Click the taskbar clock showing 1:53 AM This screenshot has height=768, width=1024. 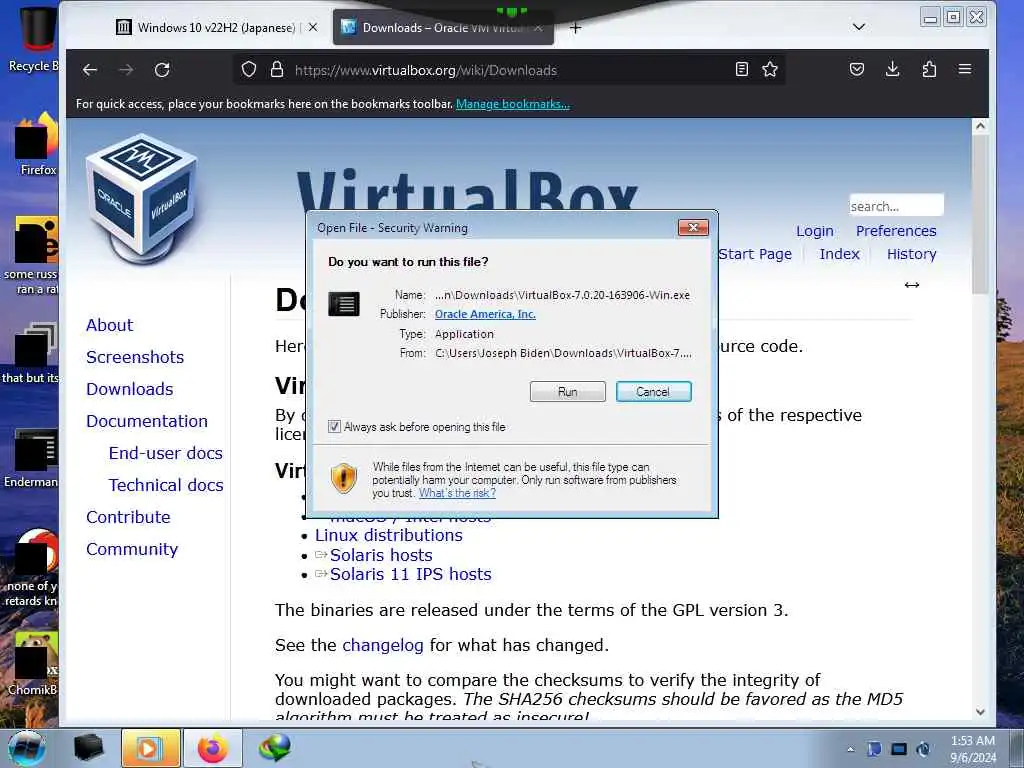[x=972, y=749]
